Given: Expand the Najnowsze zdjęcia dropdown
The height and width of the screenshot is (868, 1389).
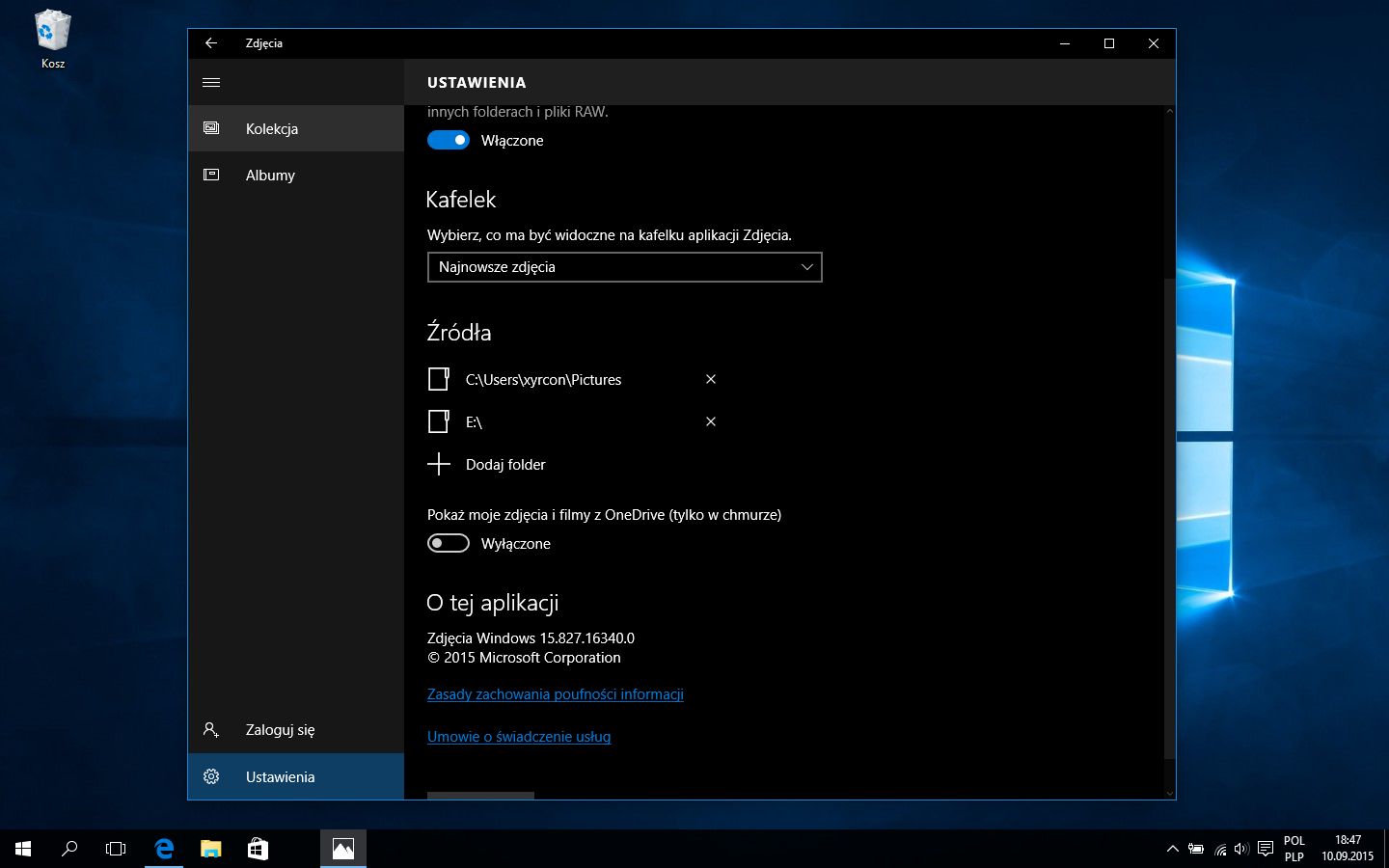Looking at the screenshot, I should (625, 267).
